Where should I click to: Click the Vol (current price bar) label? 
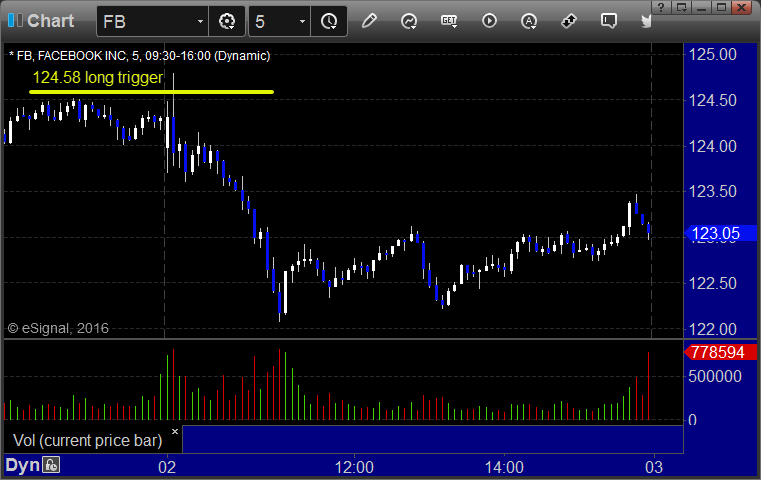pos(87,440)
